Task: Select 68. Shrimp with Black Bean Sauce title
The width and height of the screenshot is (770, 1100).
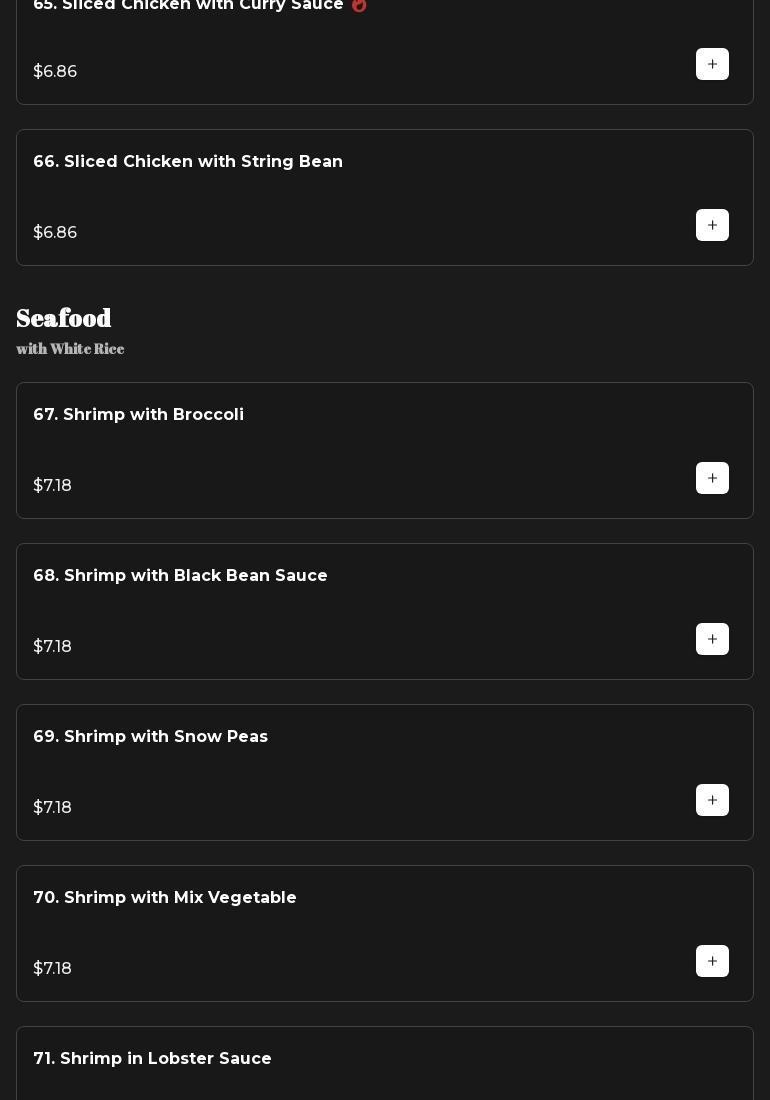Action: [180, 576]
